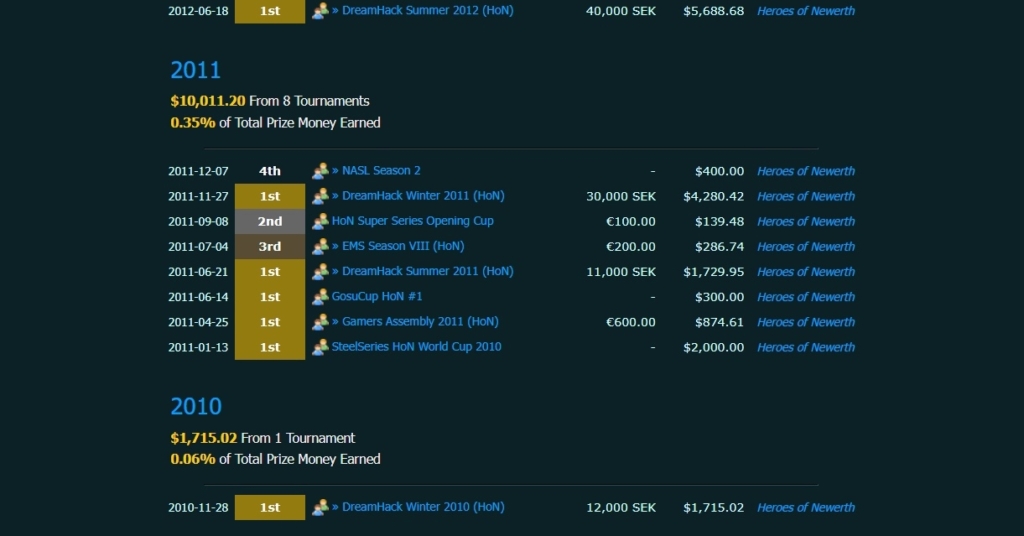Click Heroes of Newerth link in 2011-11-27 row
The width and height of the screenshot is (1024, 536).
click(x=806, y=197)
